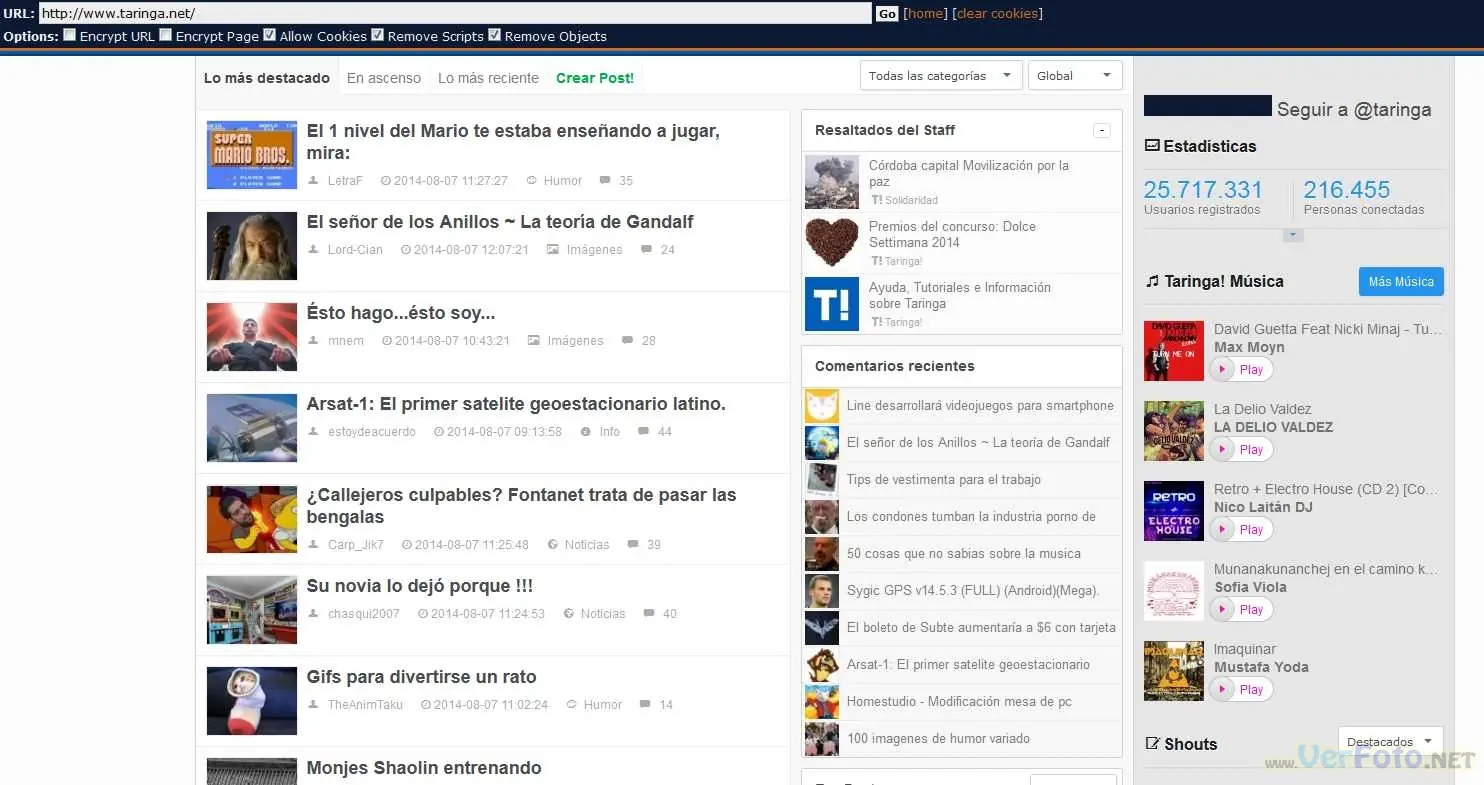Image resolution: width=1484 pixels, height=785 pixels.
Task: Click the David Guetta album cover
Action: point(1174,351)
